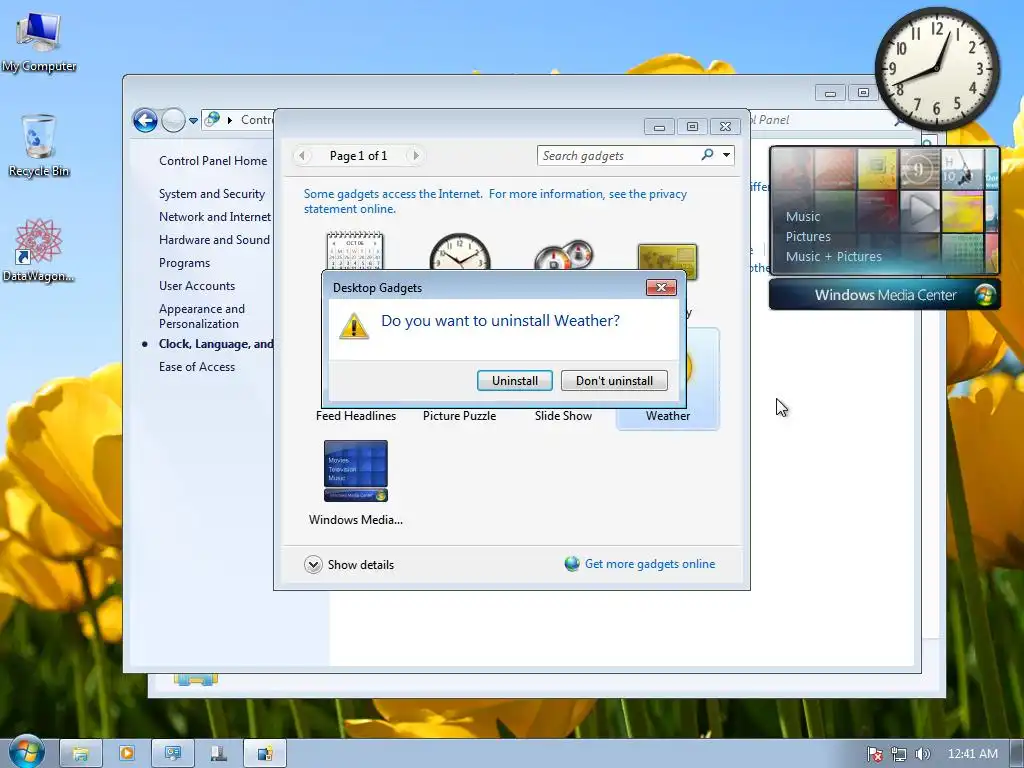The height and width of the screenshot is (768, 1024).
Task: Open Windows Media Player taskbar icon
Action: [x=127, y=754]
